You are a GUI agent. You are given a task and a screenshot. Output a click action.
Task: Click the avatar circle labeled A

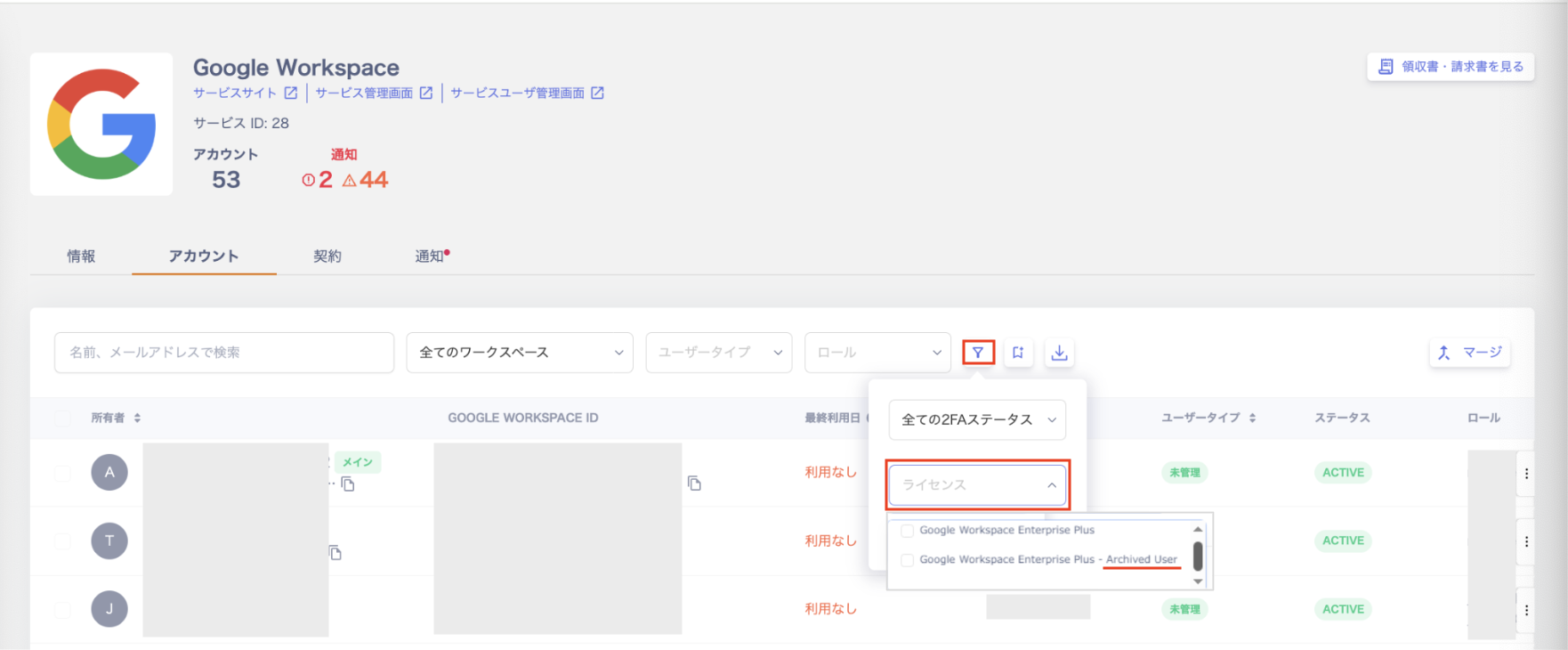point(109,472)
